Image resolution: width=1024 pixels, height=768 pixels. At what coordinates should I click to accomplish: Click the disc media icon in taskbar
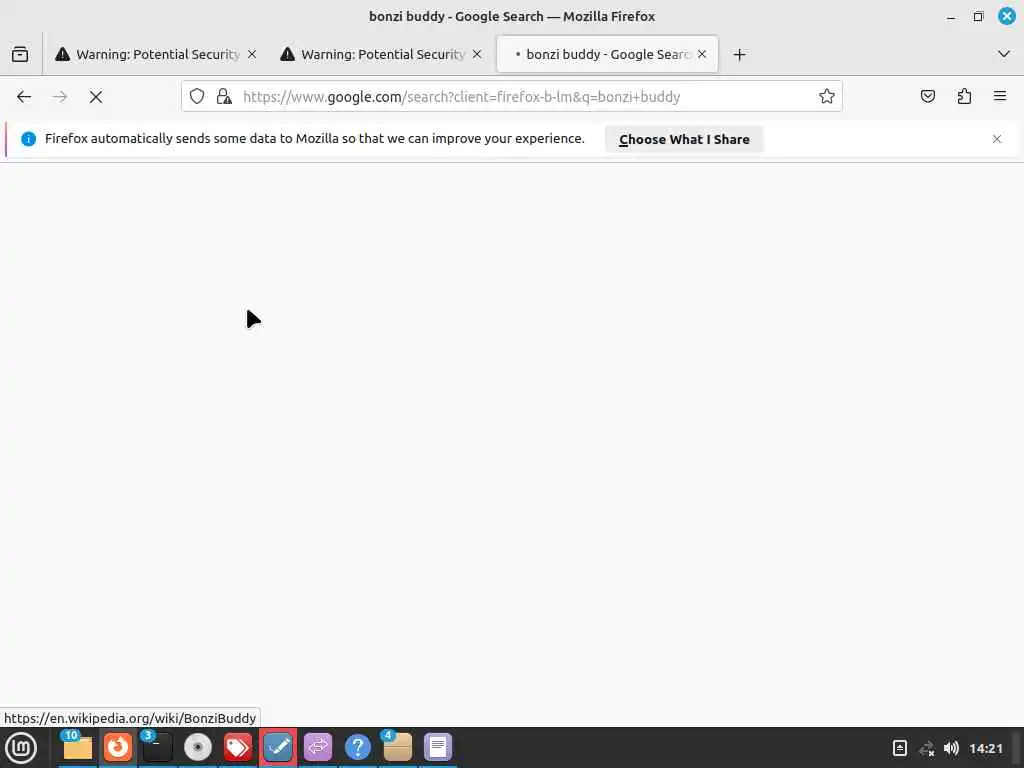tap(198, 748)
